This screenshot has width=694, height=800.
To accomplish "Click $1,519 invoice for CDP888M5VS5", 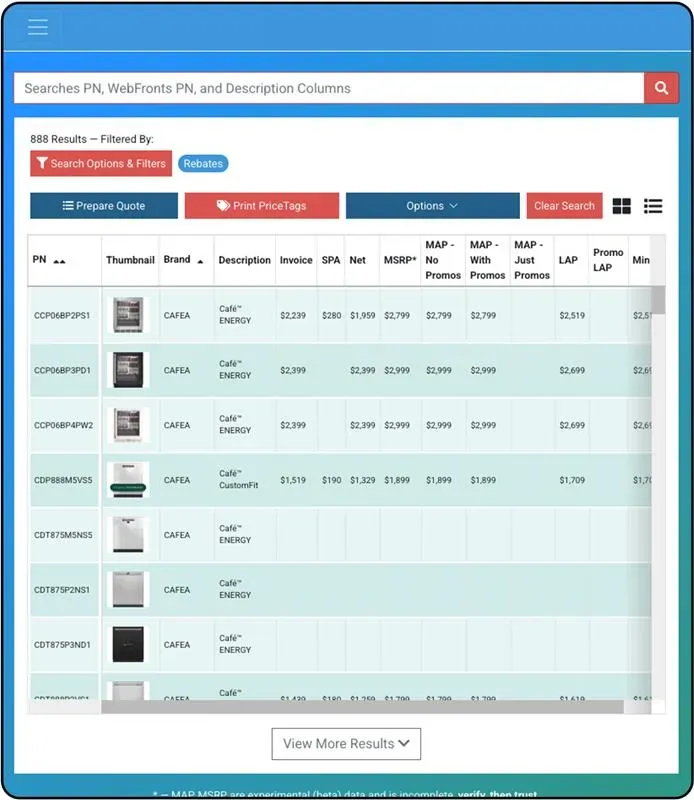I will click(x=293, y=480).
